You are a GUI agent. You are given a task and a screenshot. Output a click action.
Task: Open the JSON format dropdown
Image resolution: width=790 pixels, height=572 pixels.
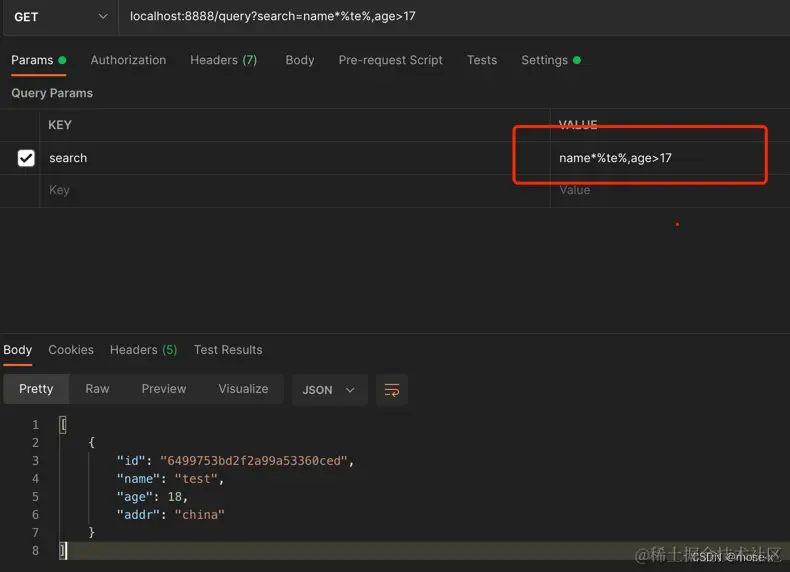pyautogui.click(x=330, y=390)
